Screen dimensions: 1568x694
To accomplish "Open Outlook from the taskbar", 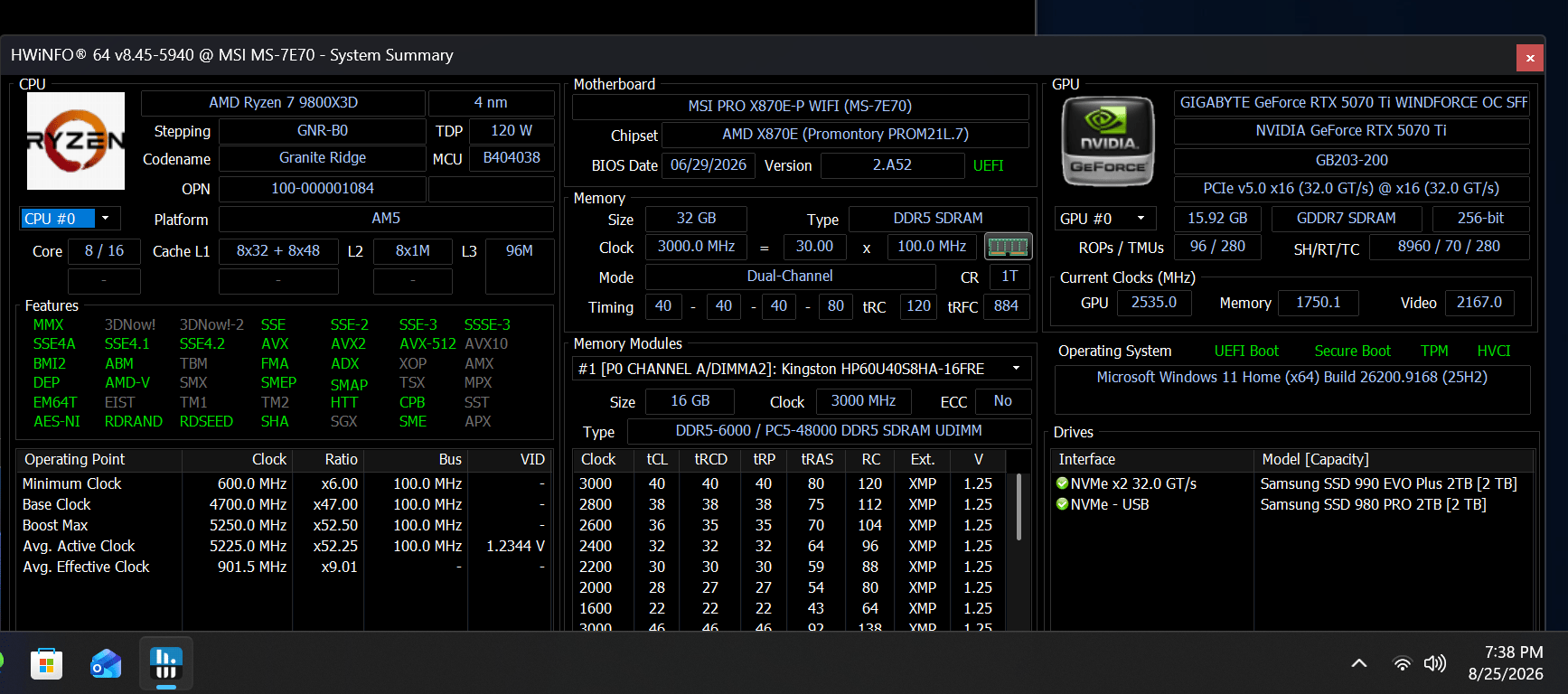I will point(106,664).
